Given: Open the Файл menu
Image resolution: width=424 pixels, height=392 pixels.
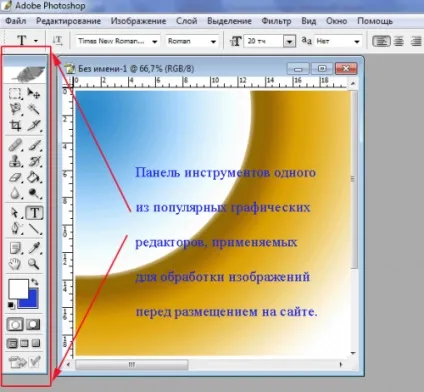Looking at the screenshot, I should [x=15, y=21].
